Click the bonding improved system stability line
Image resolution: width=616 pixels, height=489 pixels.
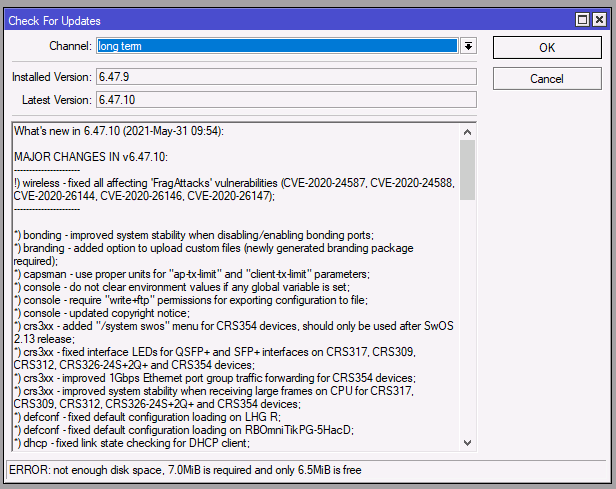[x=194, y=235]
